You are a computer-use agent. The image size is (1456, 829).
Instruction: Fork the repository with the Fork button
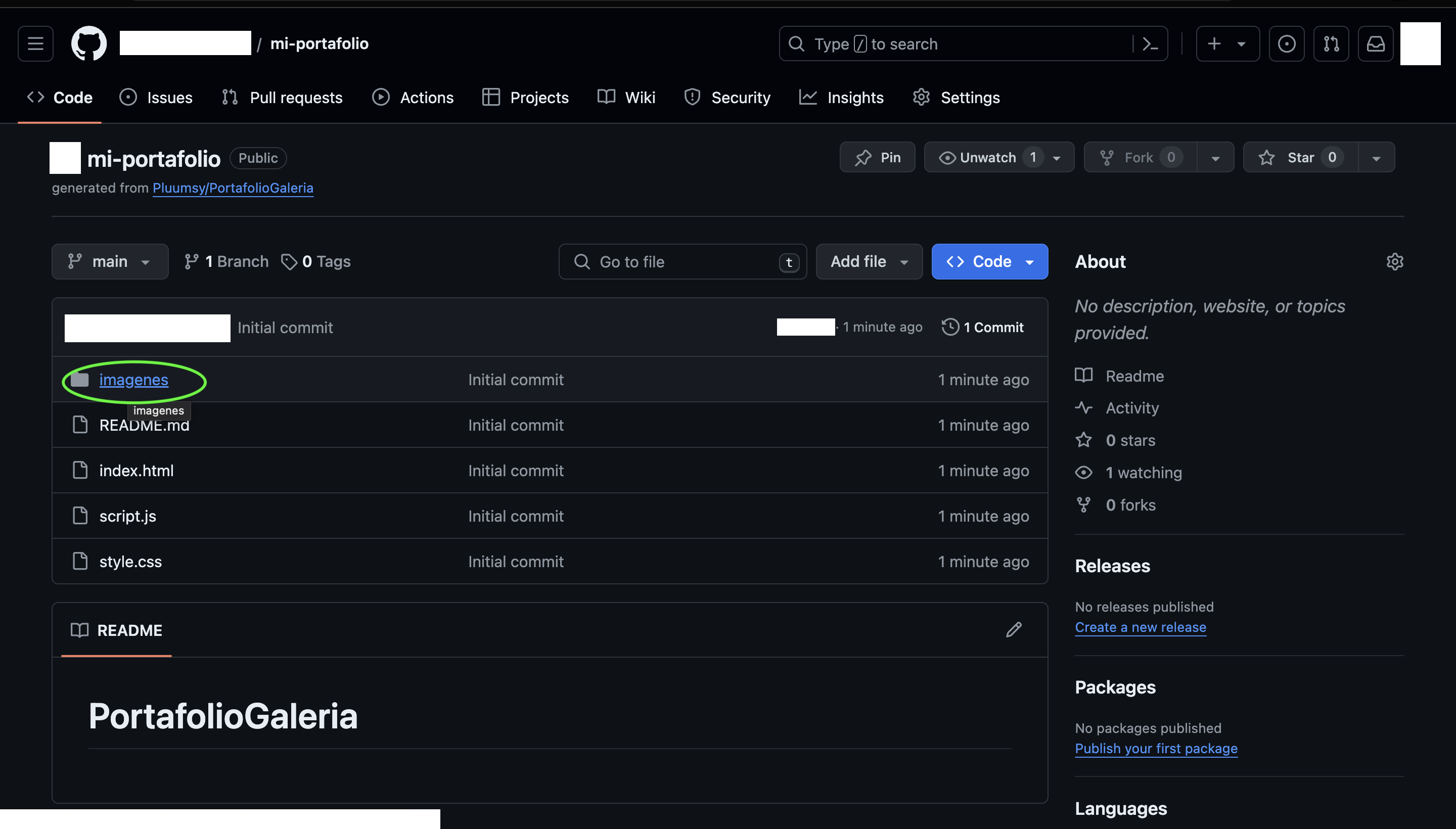[1140, 157]
